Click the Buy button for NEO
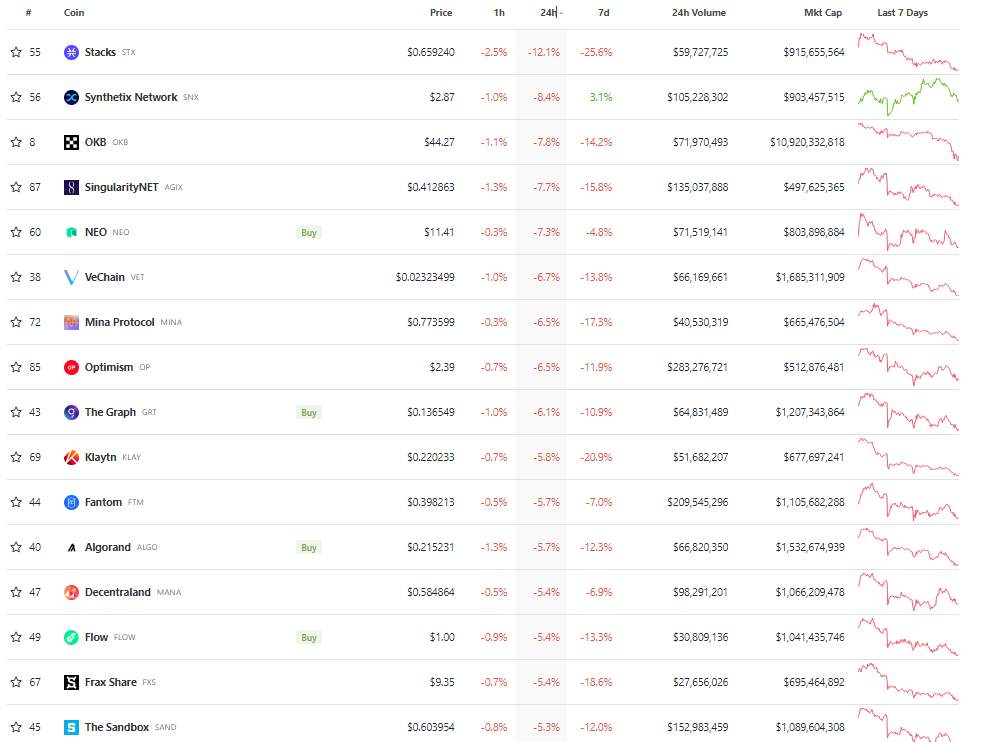982x742 pixels. pyautogui.click(x=309, y=232)
